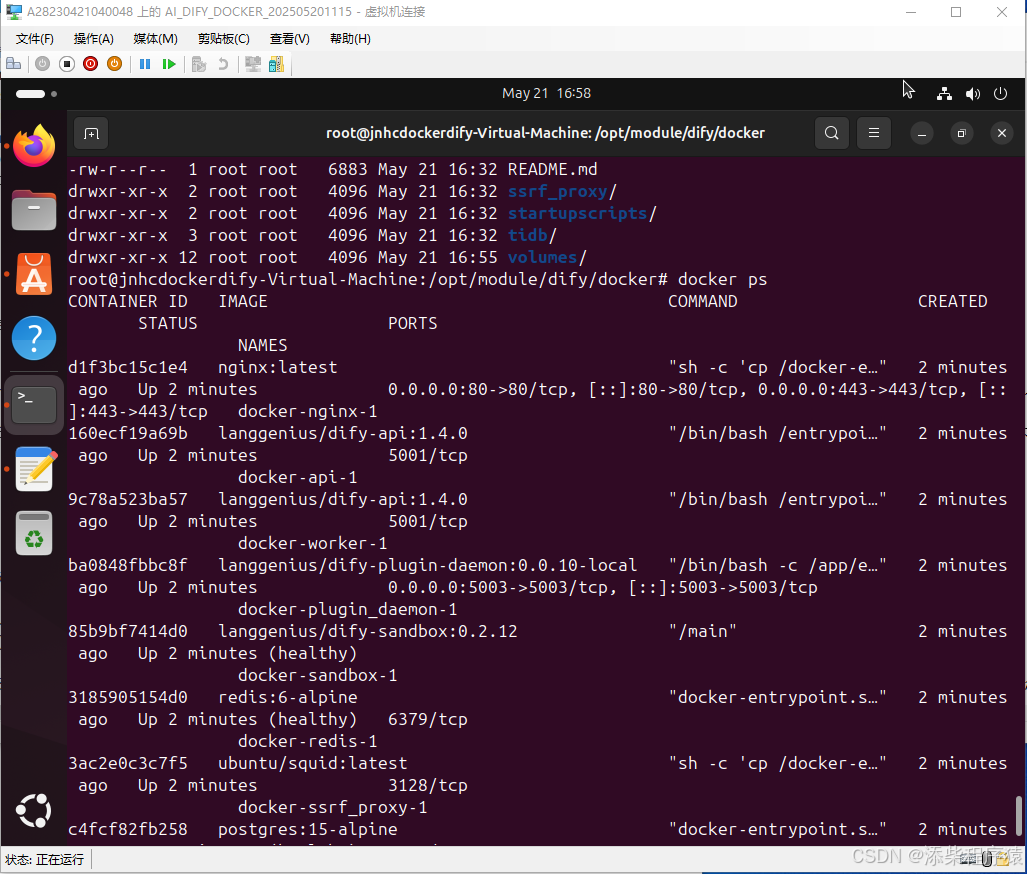Show Applications via Ubuntu logo
The width and height of the screenshot is (1027, 874).
(34, 810)
